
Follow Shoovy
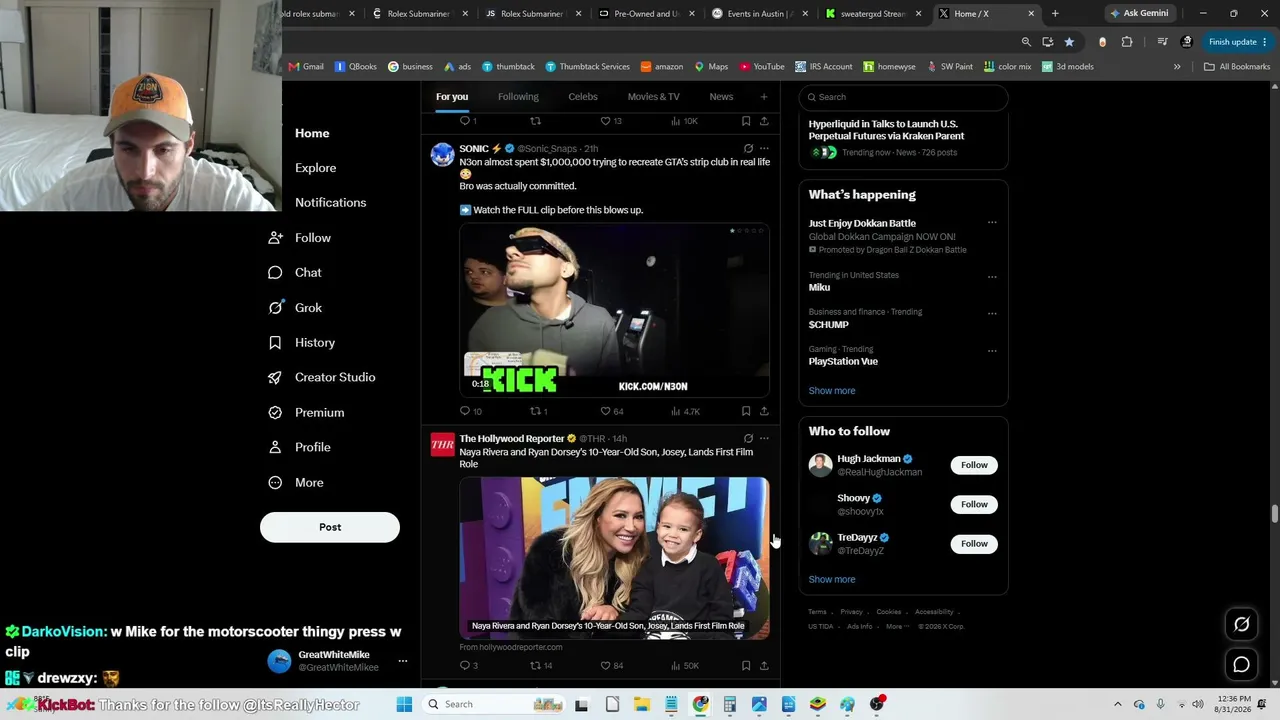[x=974, y=504]
